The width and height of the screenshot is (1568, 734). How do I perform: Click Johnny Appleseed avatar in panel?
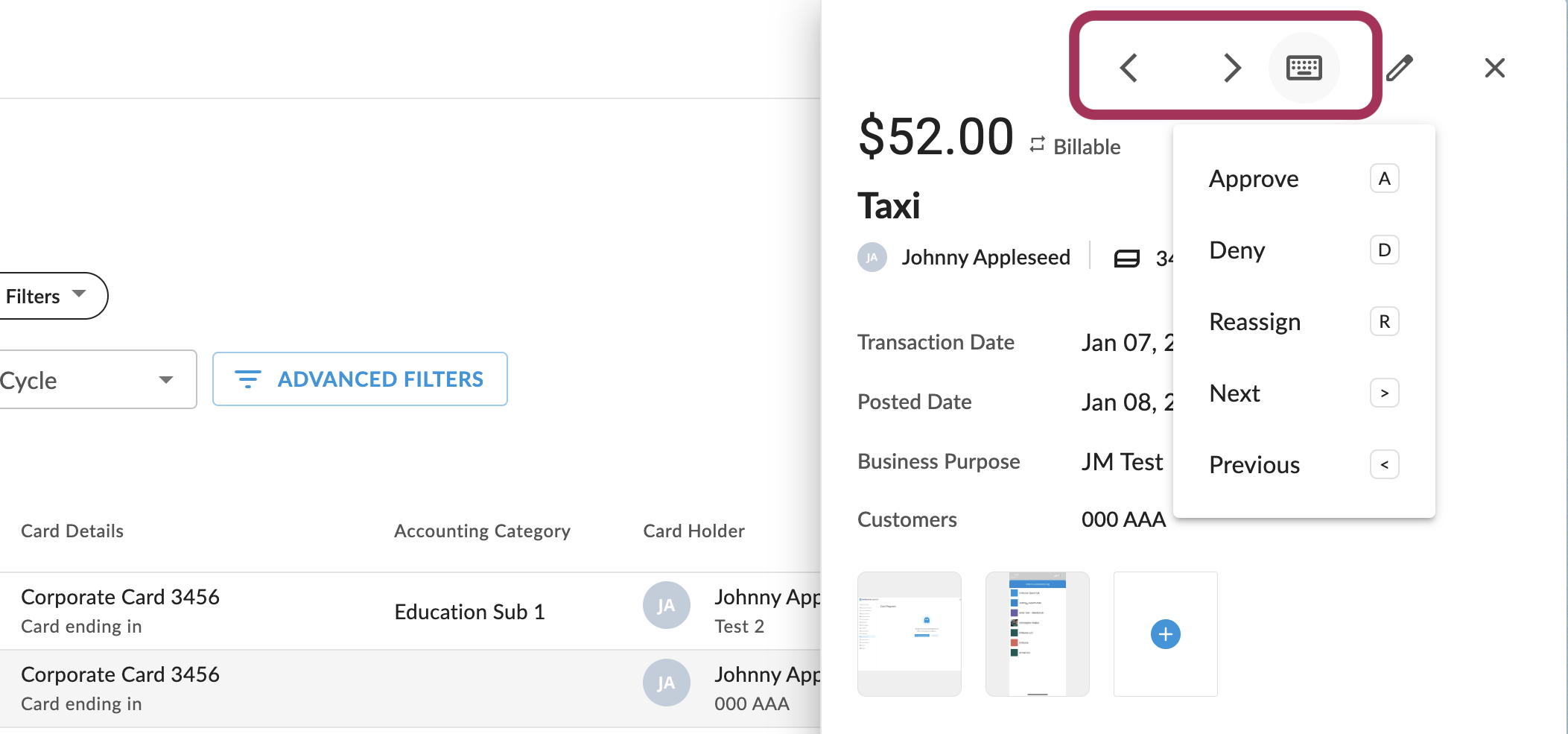[x=872, y=257]
